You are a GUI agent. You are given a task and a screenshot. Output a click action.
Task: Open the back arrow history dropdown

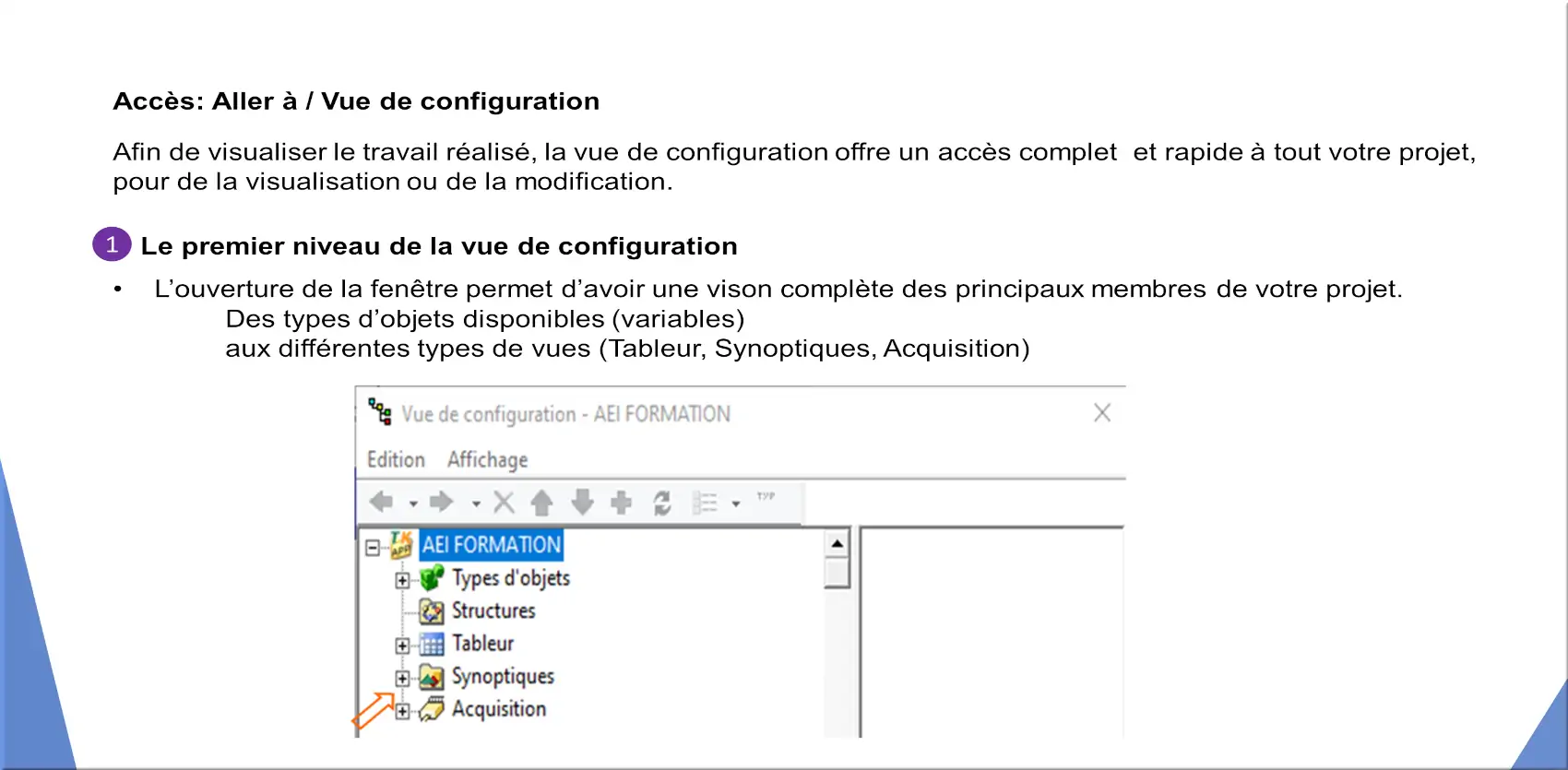click(x=413, y=503)
